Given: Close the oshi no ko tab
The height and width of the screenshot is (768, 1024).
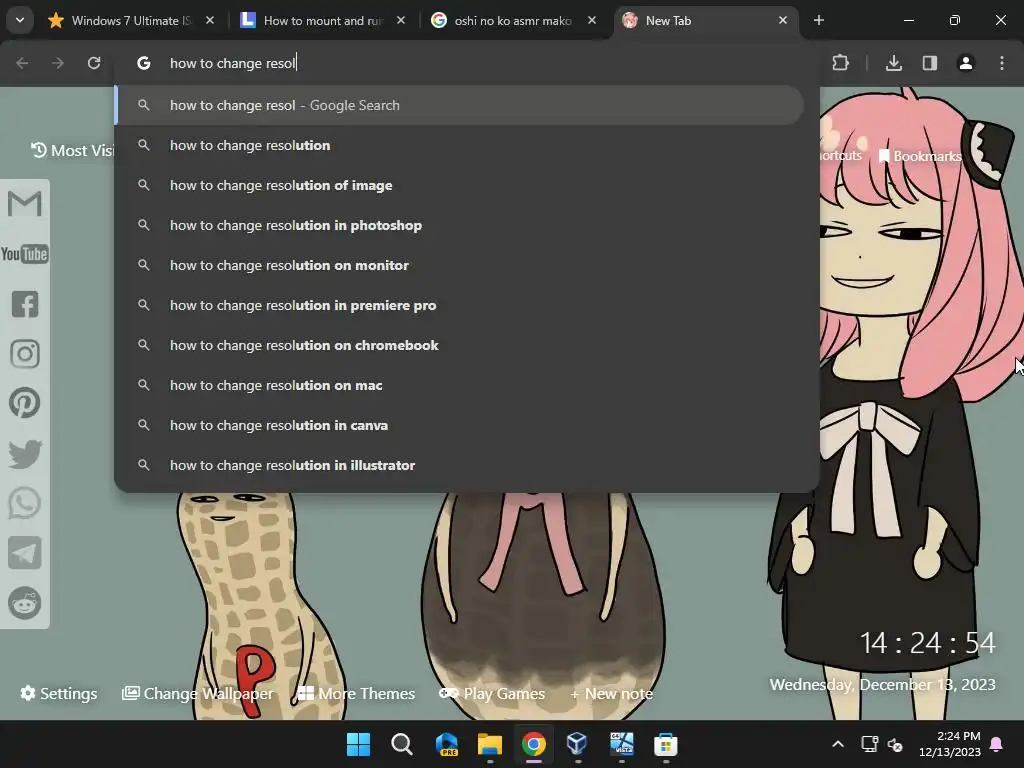Looking at the screenshot, I should click(x=592, y=20).
